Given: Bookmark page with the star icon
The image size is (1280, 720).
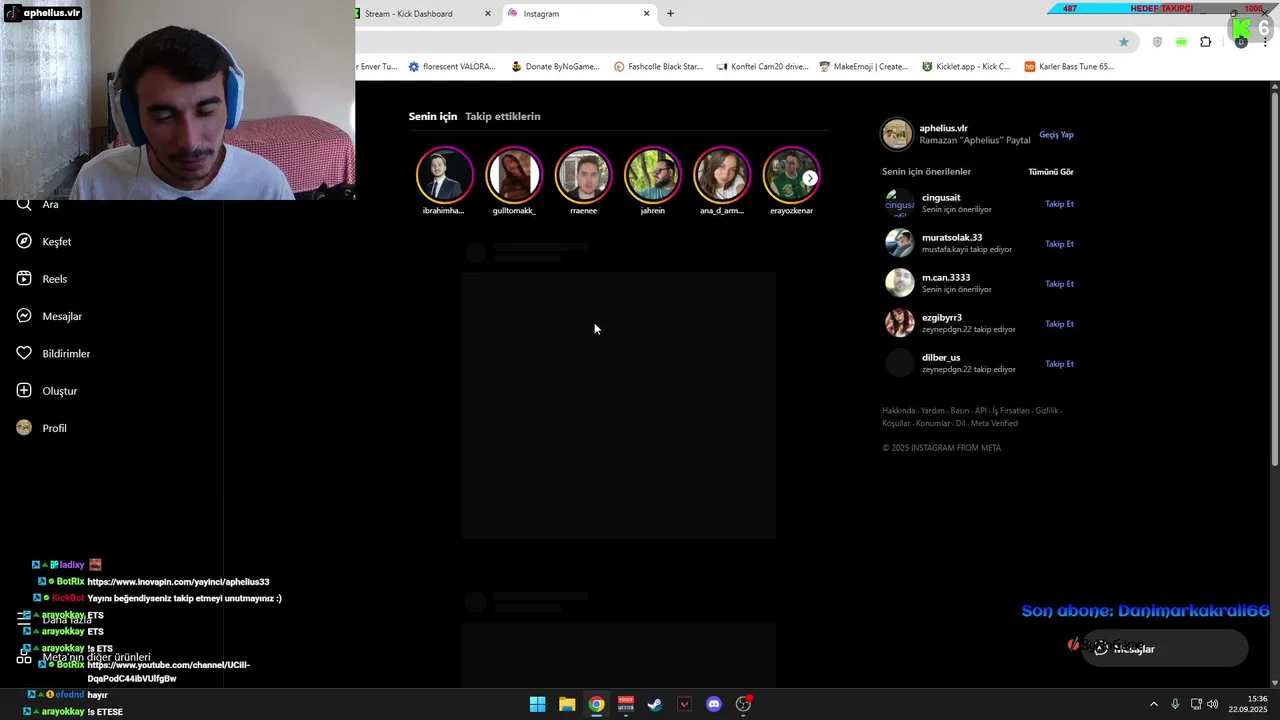Looking at the screenshot, I should [x=1124, y=42].
